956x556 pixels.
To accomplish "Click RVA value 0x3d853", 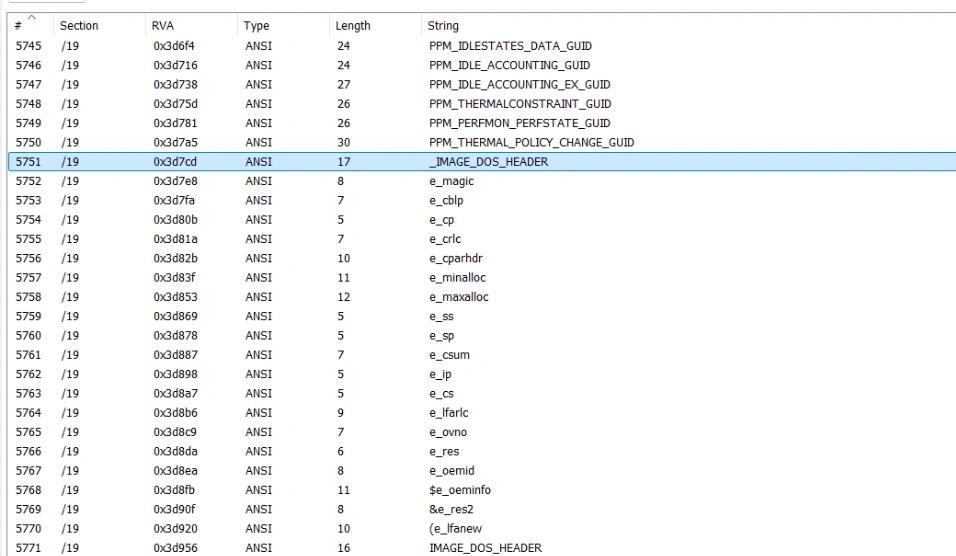I will pos(175,297).
